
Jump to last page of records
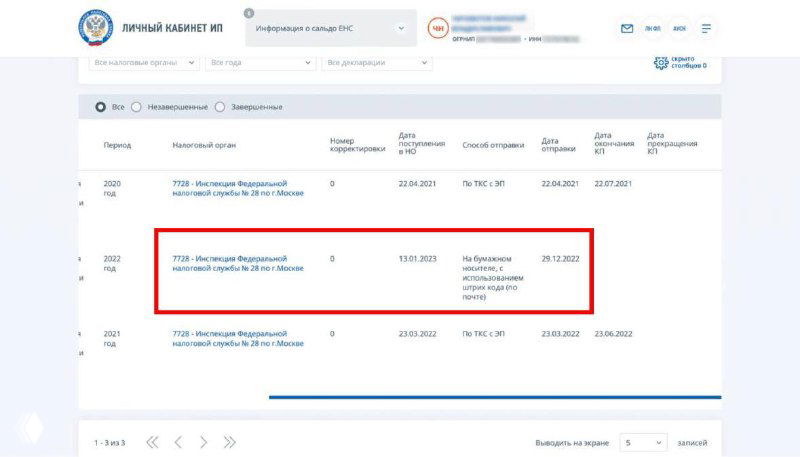coord(230,442)
